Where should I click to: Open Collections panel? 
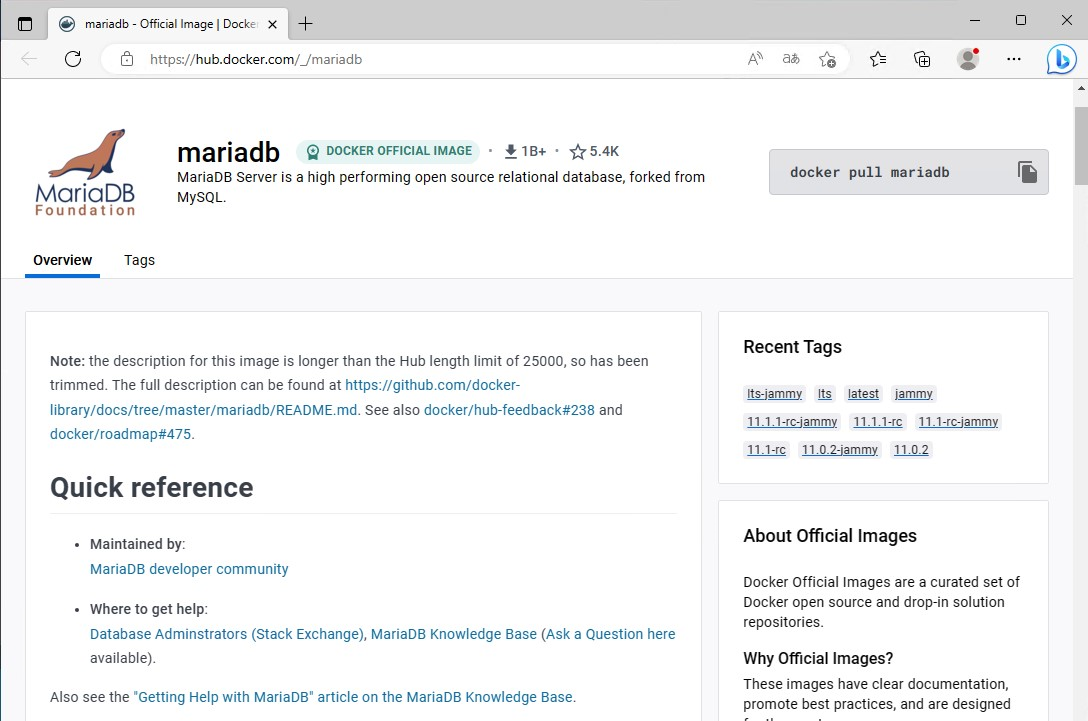pyautogui.click(x=922, y=59)
